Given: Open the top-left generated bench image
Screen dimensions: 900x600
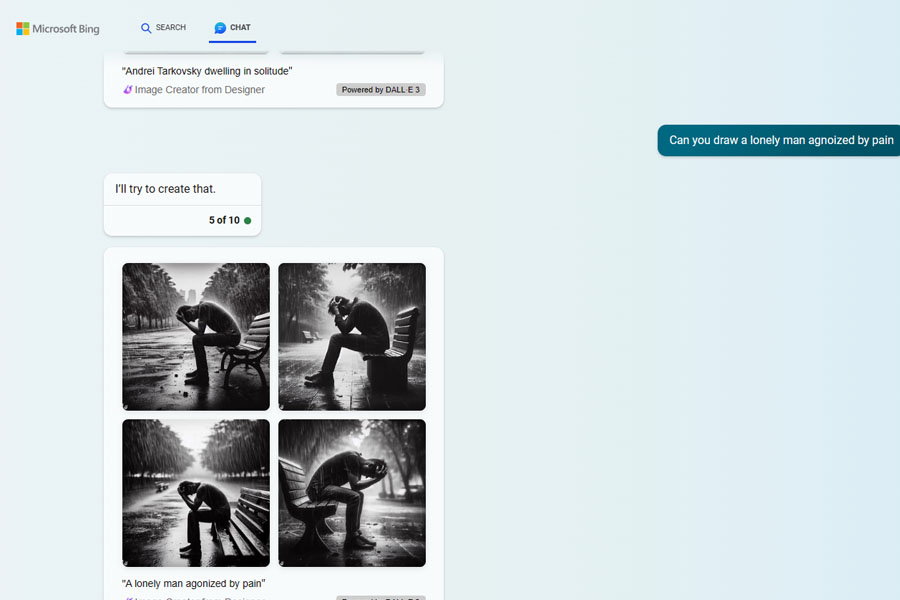Looking at the screenshot, I should (196, 336).
